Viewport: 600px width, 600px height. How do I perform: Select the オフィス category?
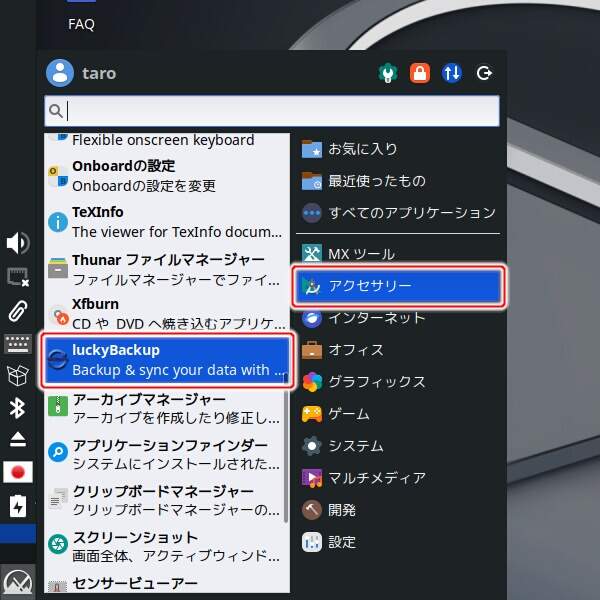pos(398,350)
